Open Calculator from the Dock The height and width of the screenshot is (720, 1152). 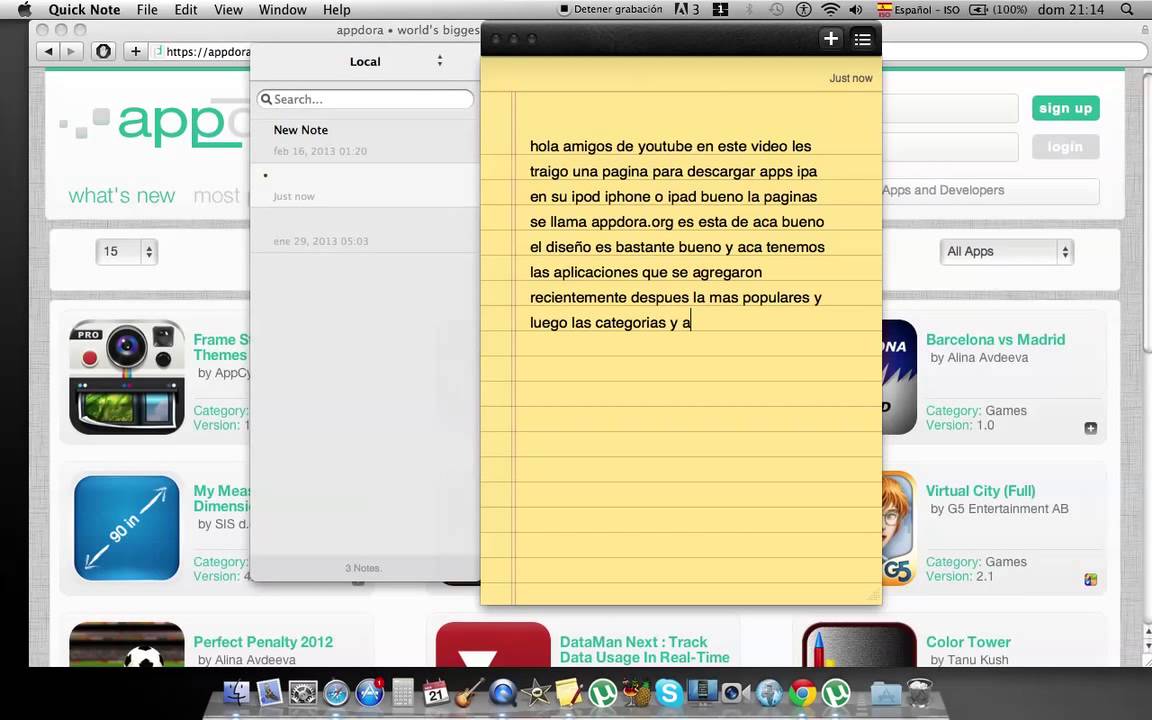pyautogui.click(x=403, y=693)
